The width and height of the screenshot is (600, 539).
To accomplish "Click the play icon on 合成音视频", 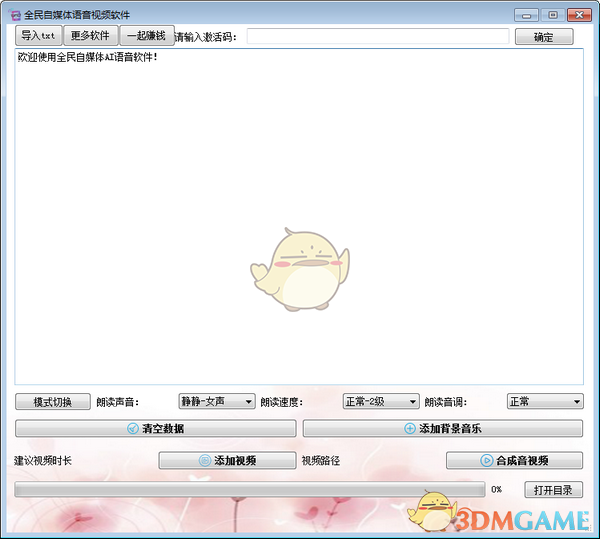I will click(487, 461).
